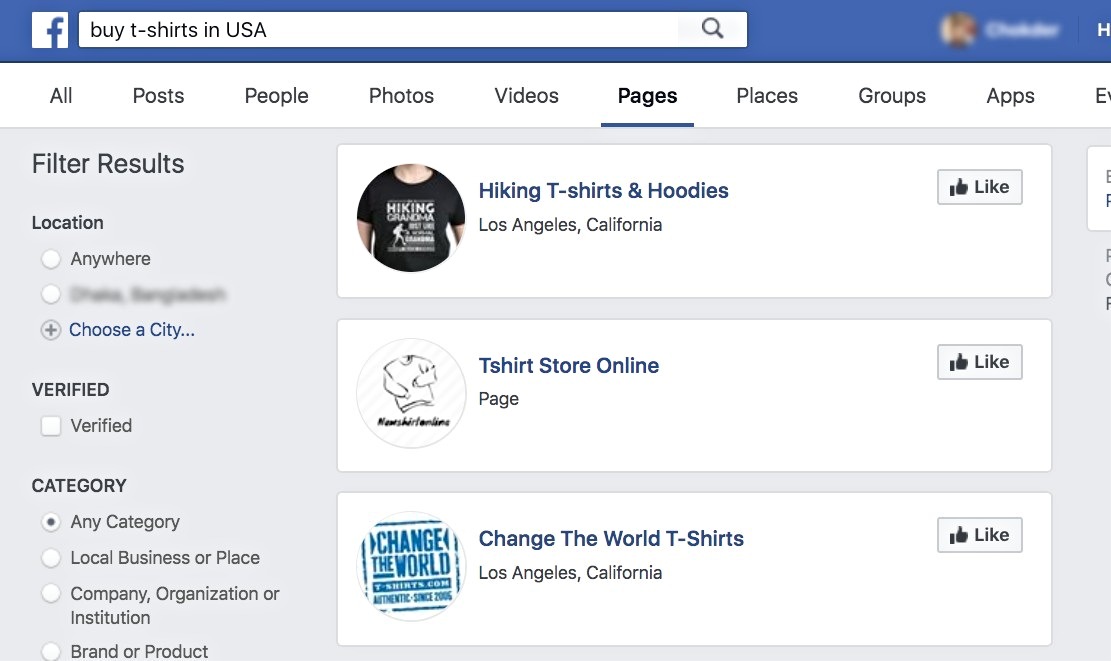Like the Tshirt Store Online page
1111x661 pixels.
click(979, 362)
